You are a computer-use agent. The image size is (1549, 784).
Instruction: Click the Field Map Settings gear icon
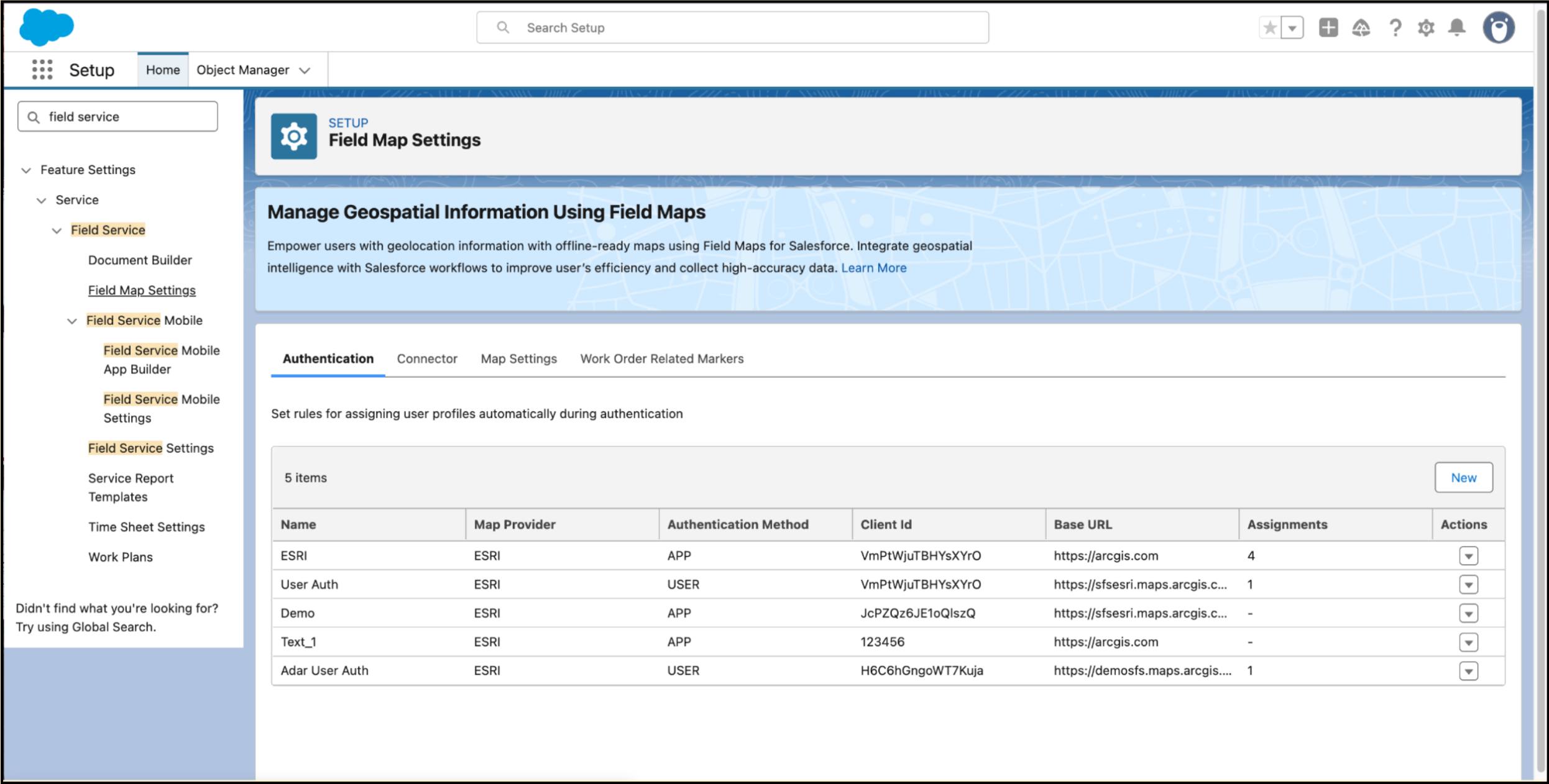294,136
